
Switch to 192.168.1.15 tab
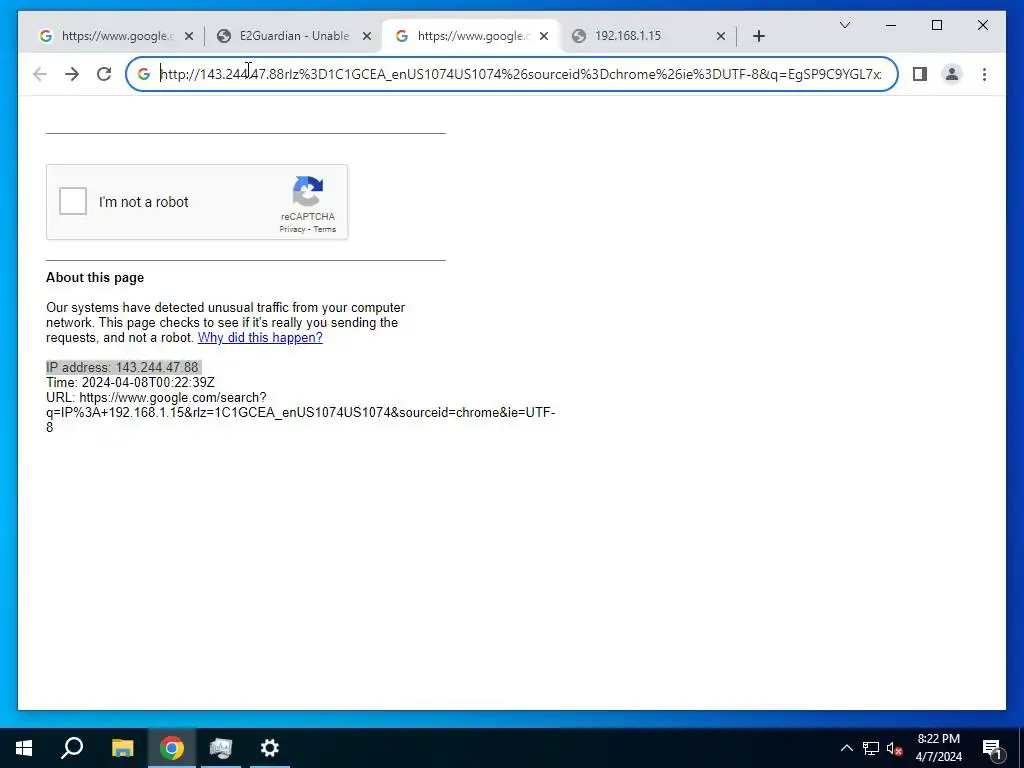[x=647, y=36]
